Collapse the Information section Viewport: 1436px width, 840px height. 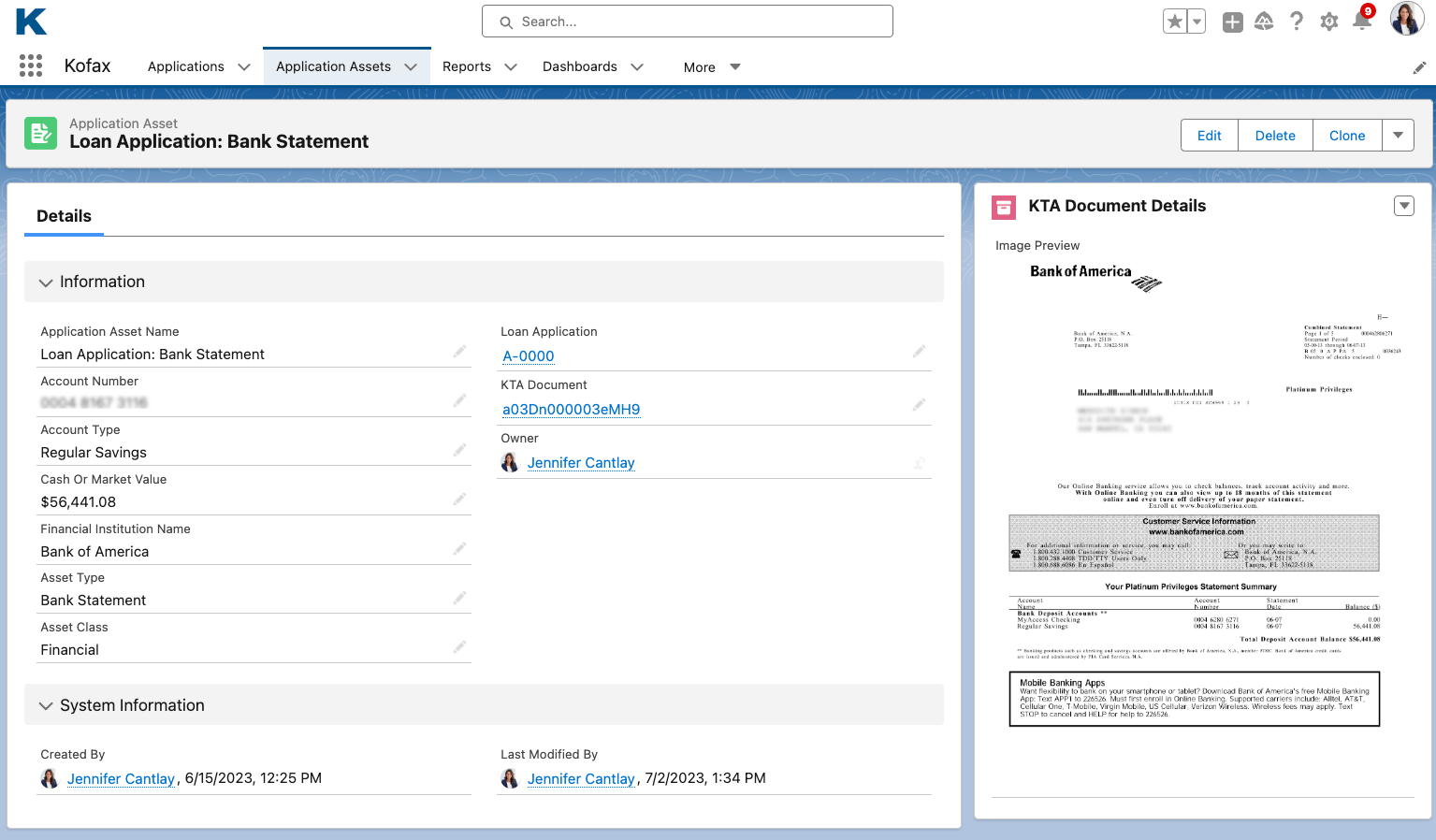(46, 282)
